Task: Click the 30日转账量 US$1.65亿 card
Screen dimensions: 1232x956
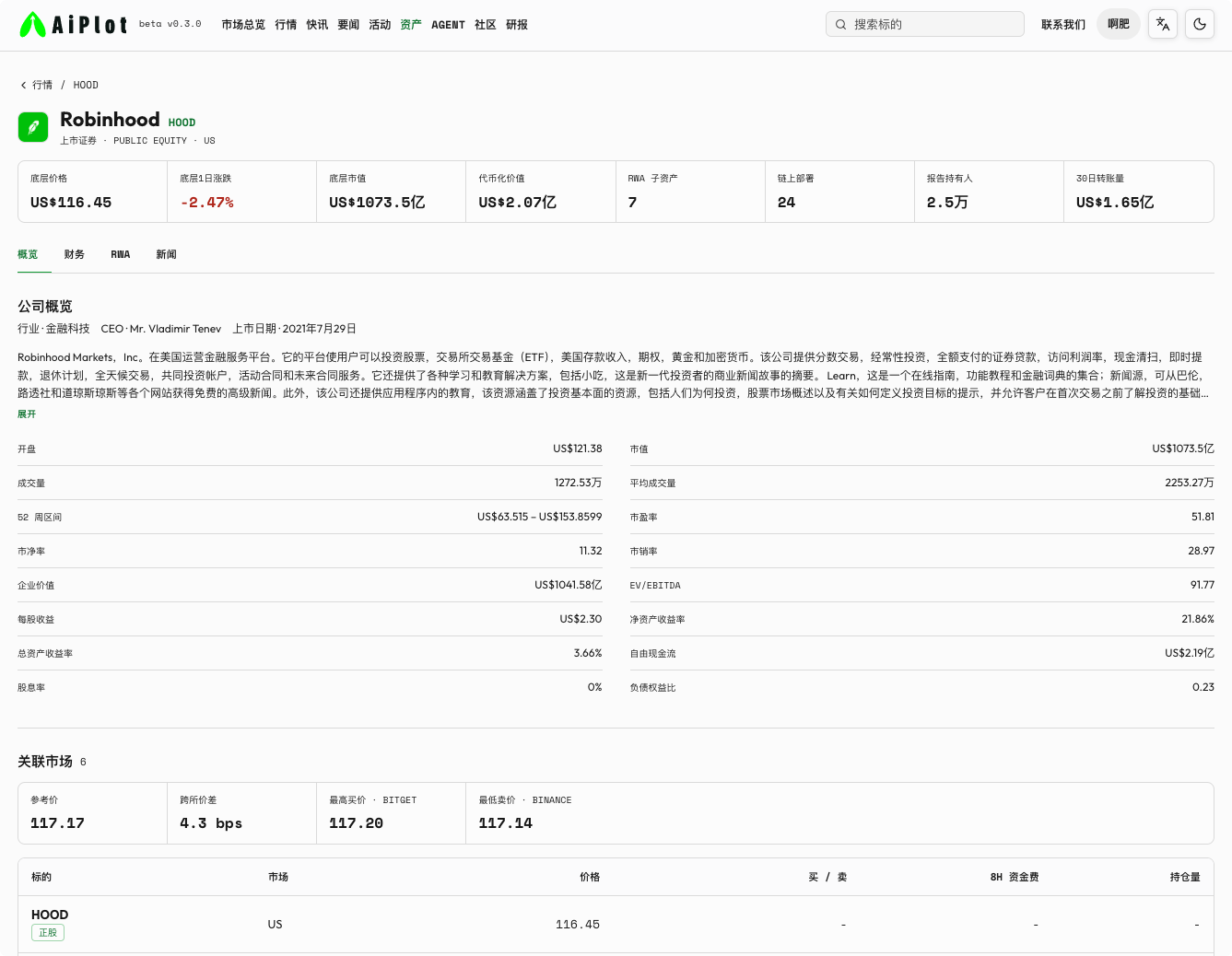Action: 1139,192
